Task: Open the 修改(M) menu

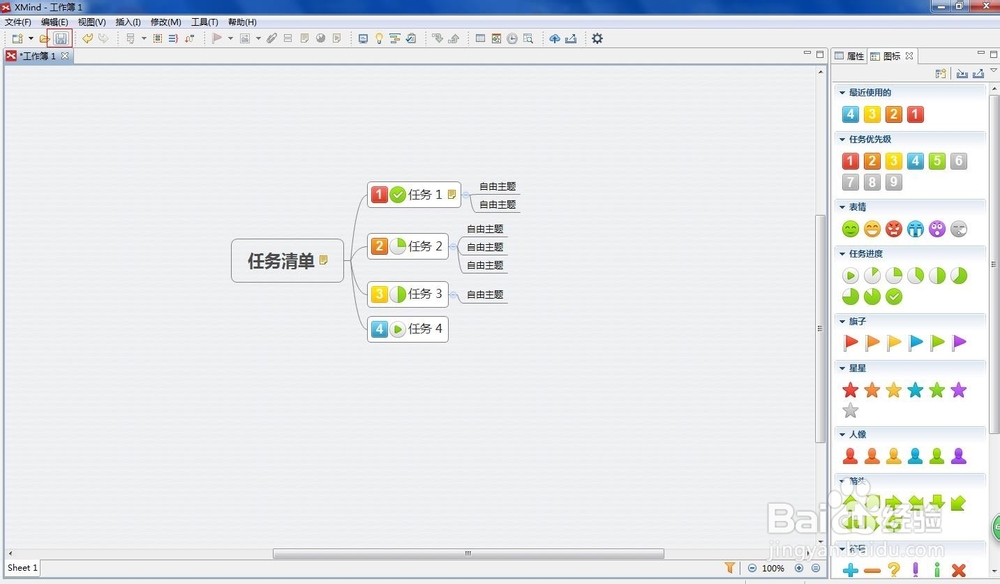Action: coord(166,22)
